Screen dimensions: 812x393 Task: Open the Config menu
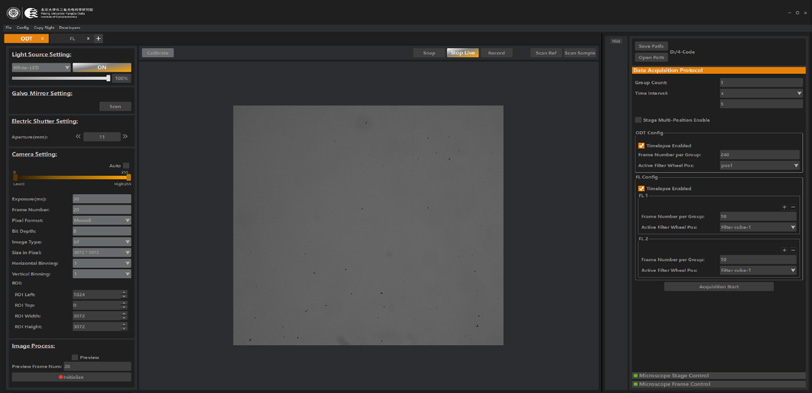tap(22, 27)
